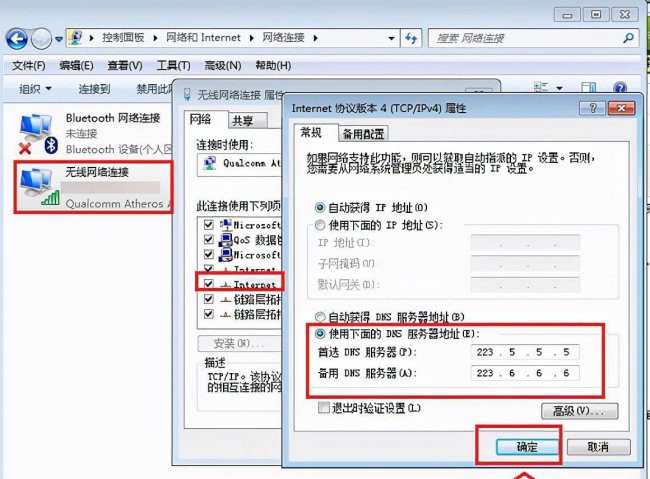Click 控制面板 in breadcrumb
The image size is (650, 479).
pyautogui.click(x=124, y=38)
